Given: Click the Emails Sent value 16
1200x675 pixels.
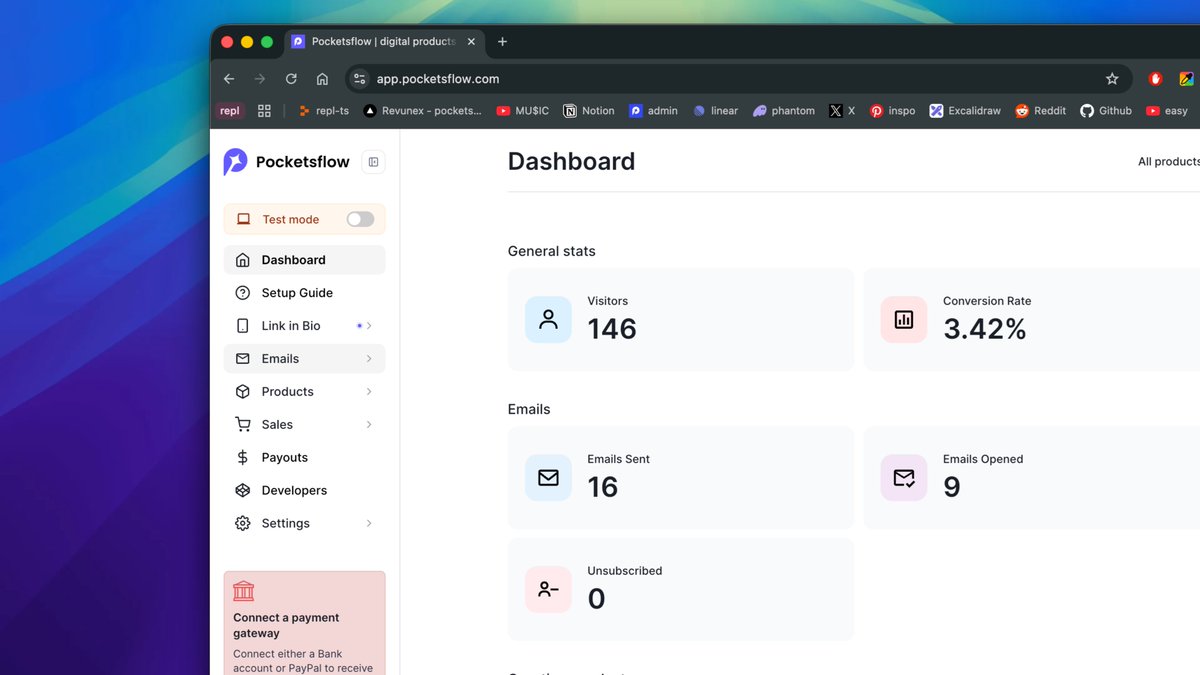Looking at the screenshot, I should 603,487.
